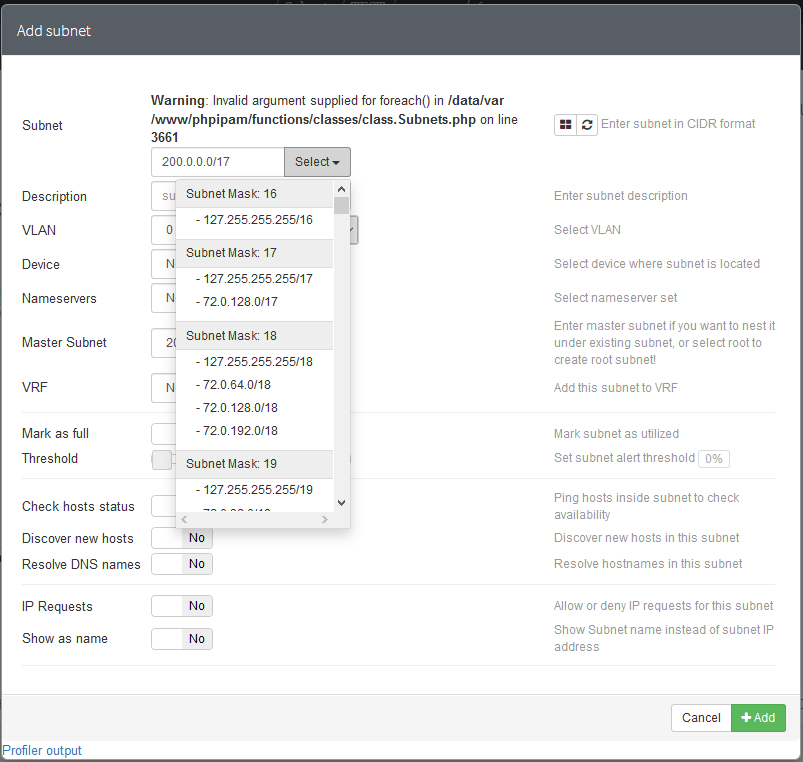Image resolution: width=803 pixels, height=762 pixels.
Task: Click the refresh icon beside the grid icon
Action: tap(587, 125)
